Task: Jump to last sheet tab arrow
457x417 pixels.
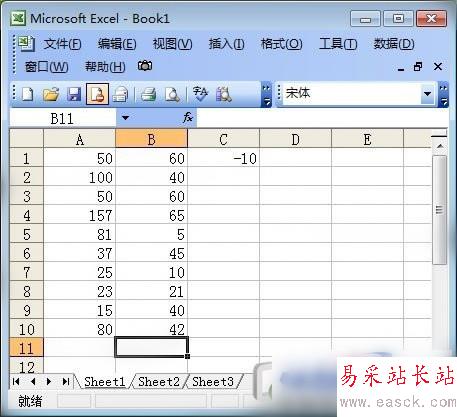Action: coord(66,381)
